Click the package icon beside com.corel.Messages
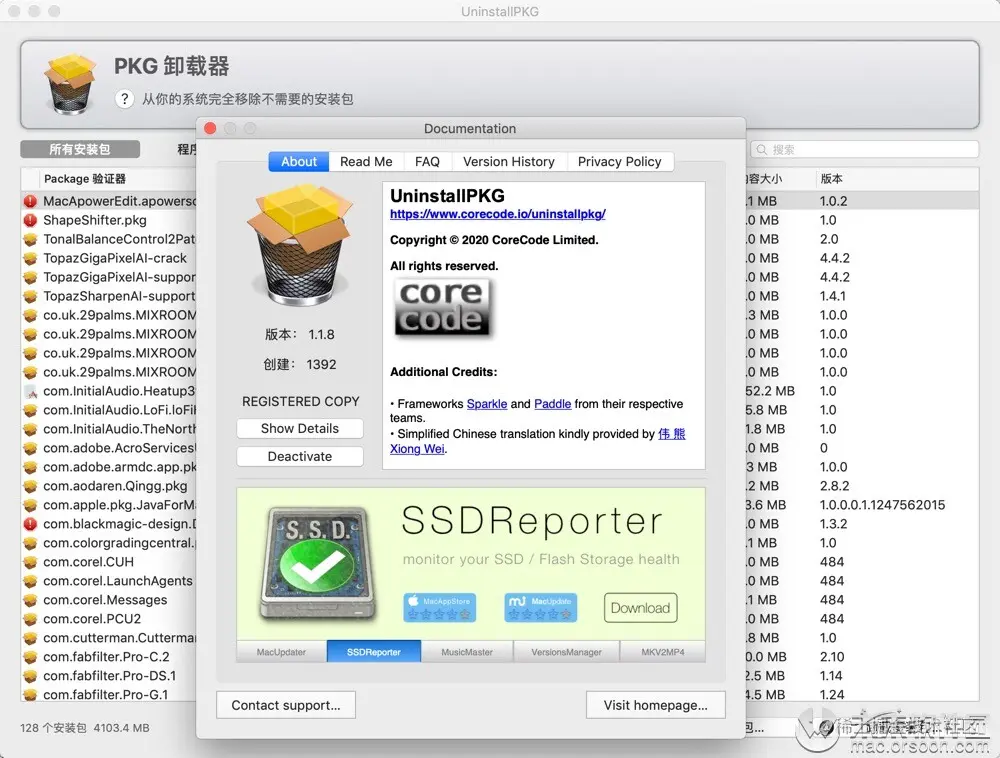 pos(30,600)
